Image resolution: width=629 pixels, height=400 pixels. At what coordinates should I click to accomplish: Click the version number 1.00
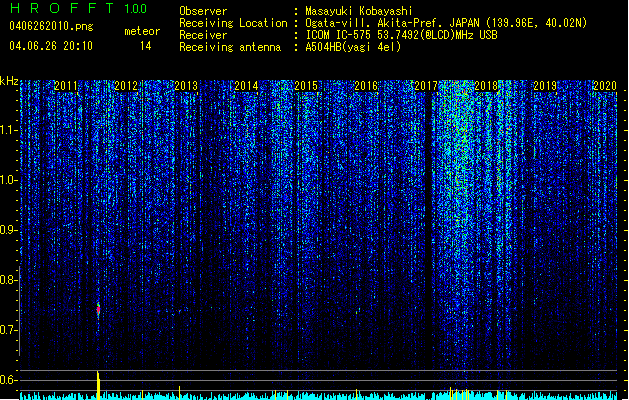tap(136, 9)
